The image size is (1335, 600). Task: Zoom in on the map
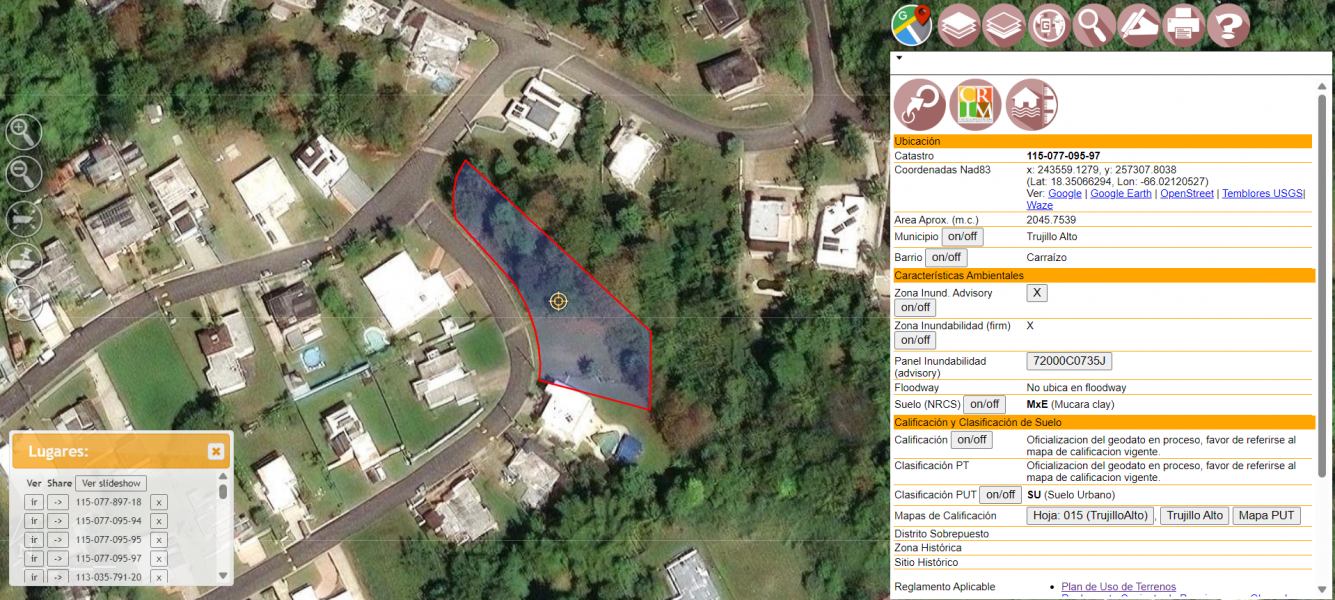[24, 131]
